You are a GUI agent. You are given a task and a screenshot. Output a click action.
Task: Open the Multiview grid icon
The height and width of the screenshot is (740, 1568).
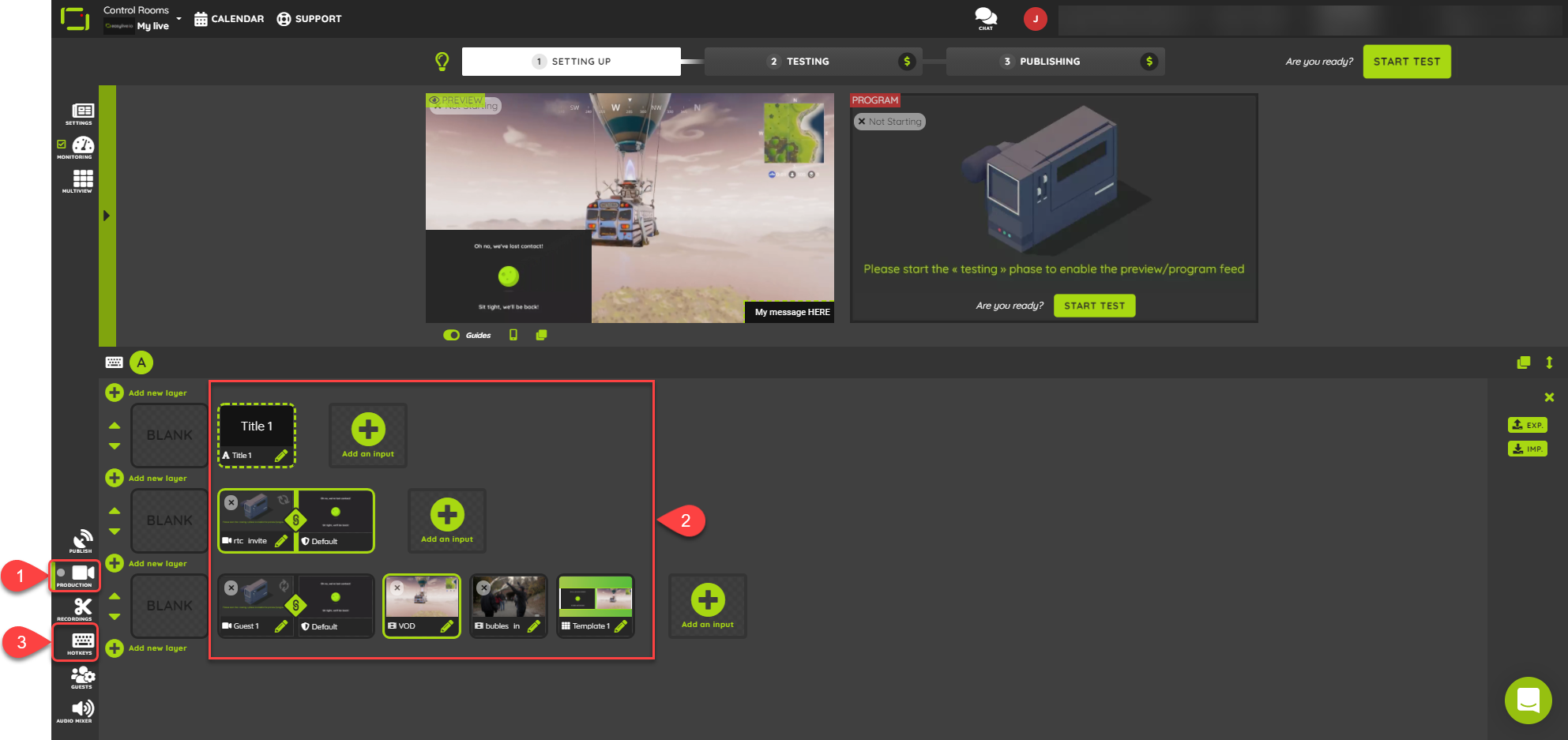pos(83,178)
